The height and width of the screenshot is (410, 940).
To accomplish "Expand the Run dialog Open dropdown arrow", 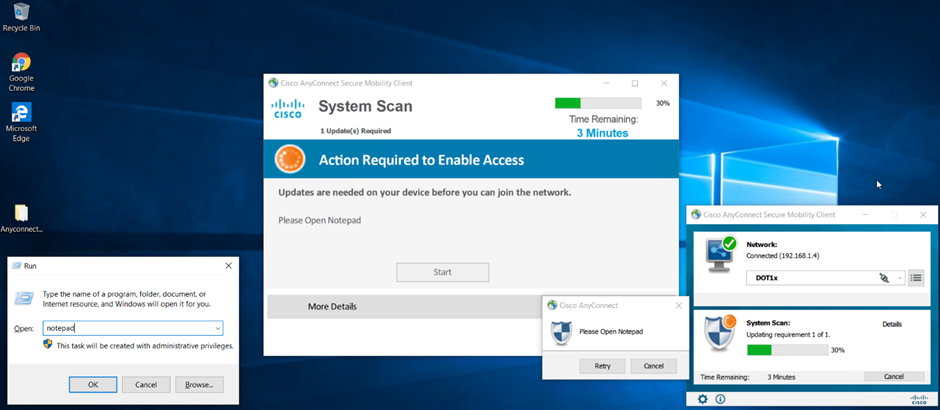I will (217, 327).
